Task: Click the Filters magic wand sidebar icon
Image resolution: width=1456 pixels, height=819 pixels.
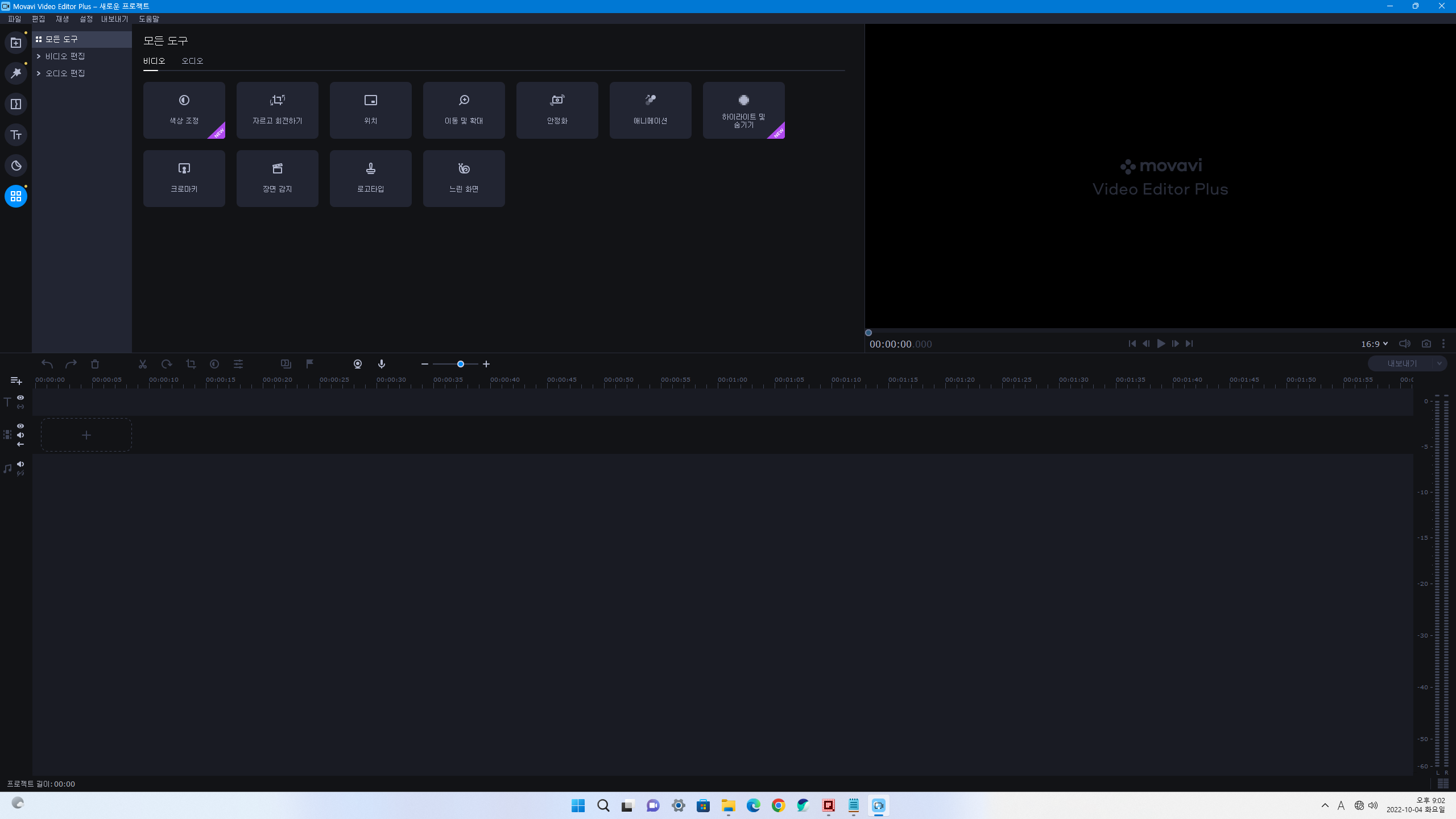Action: click(16, 73)
